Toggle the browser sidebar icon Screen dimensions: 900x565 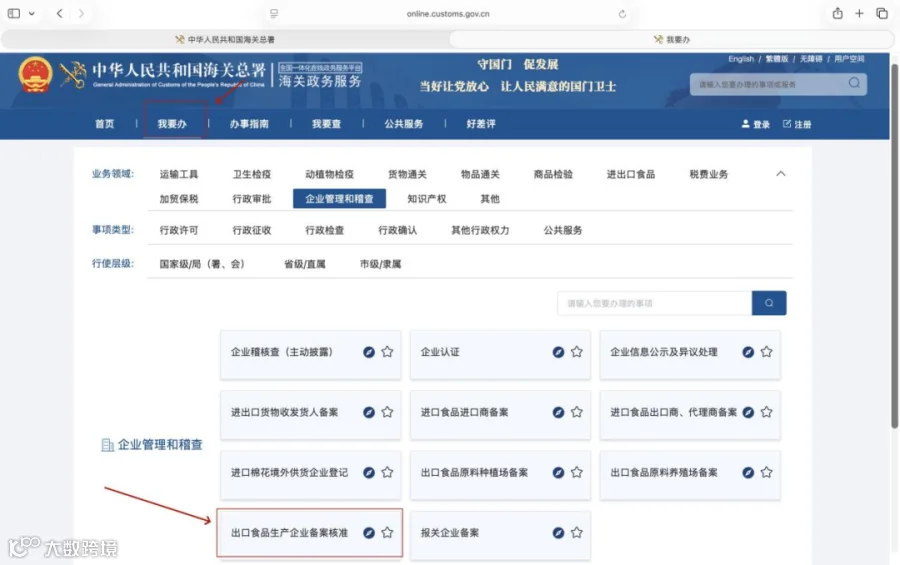(x=14, y=13)
